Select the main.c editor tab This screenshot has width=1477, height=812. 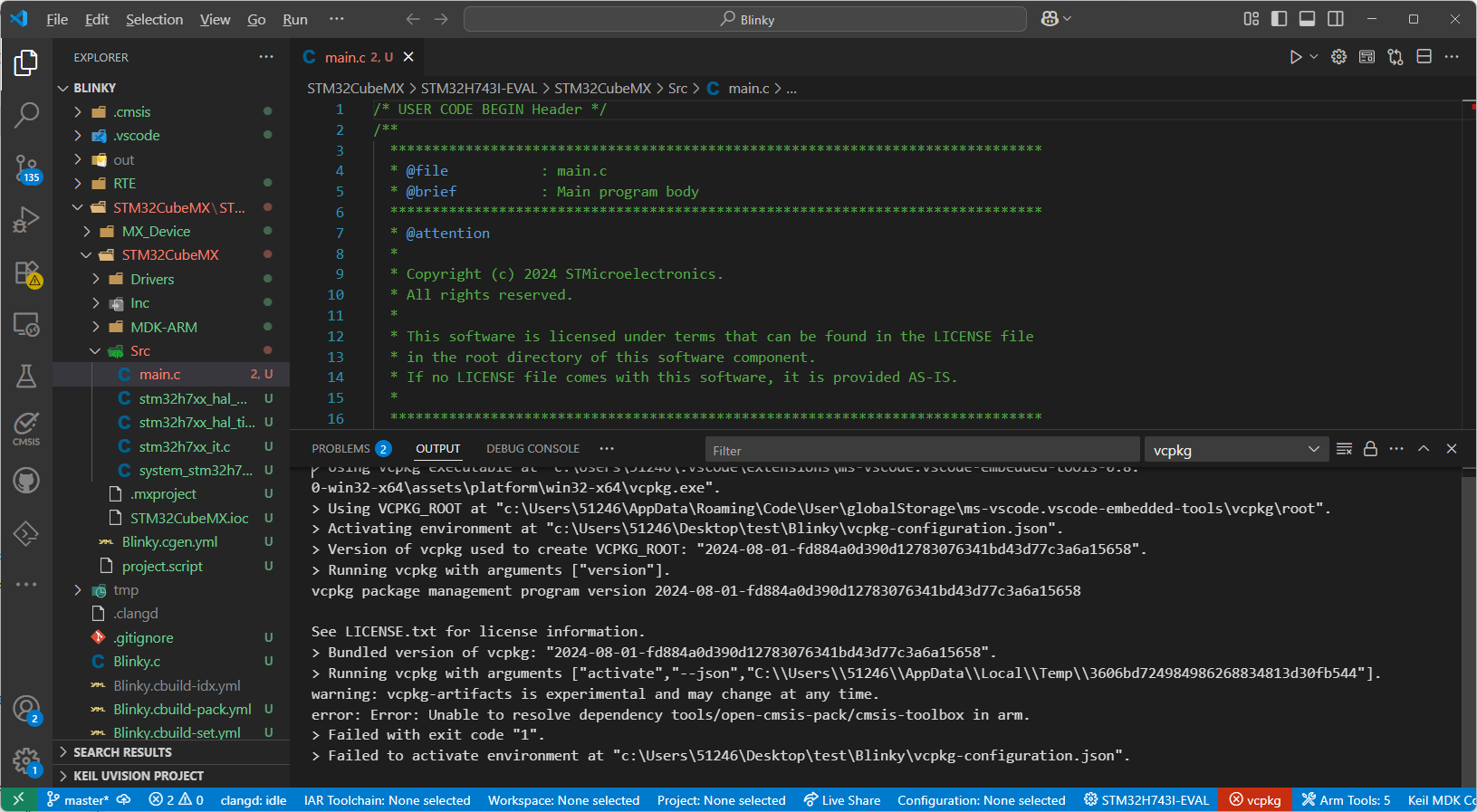[359, 57]
